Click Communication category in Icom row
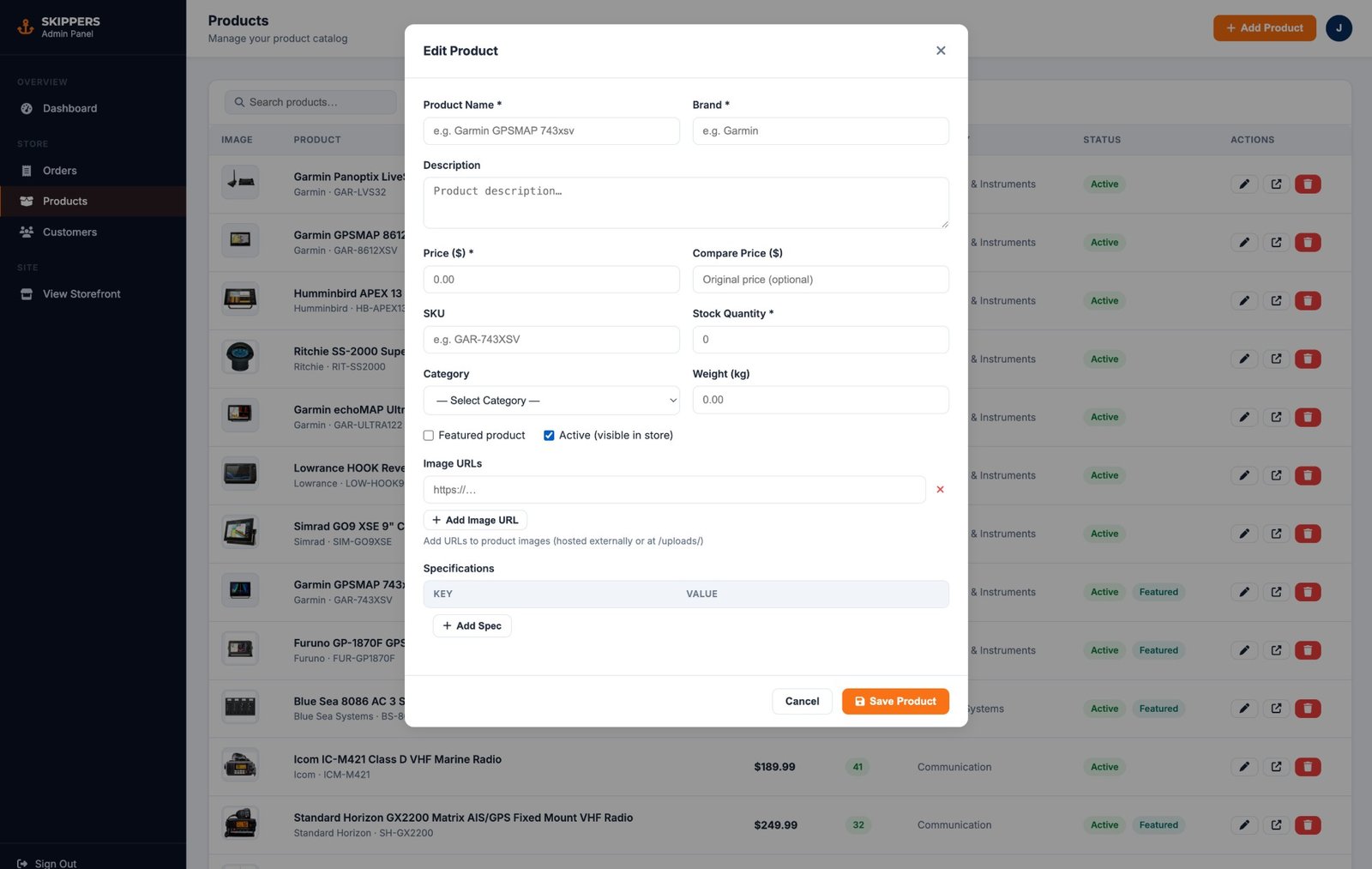Screen dimensions: 1372x869 pos(954,767)
